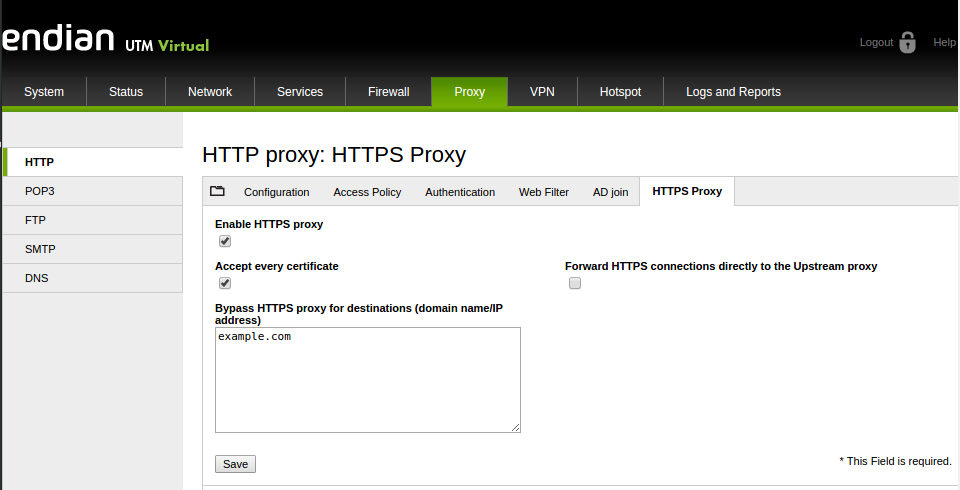Click the 'Accept every certificate' label

tap(277, 266)
